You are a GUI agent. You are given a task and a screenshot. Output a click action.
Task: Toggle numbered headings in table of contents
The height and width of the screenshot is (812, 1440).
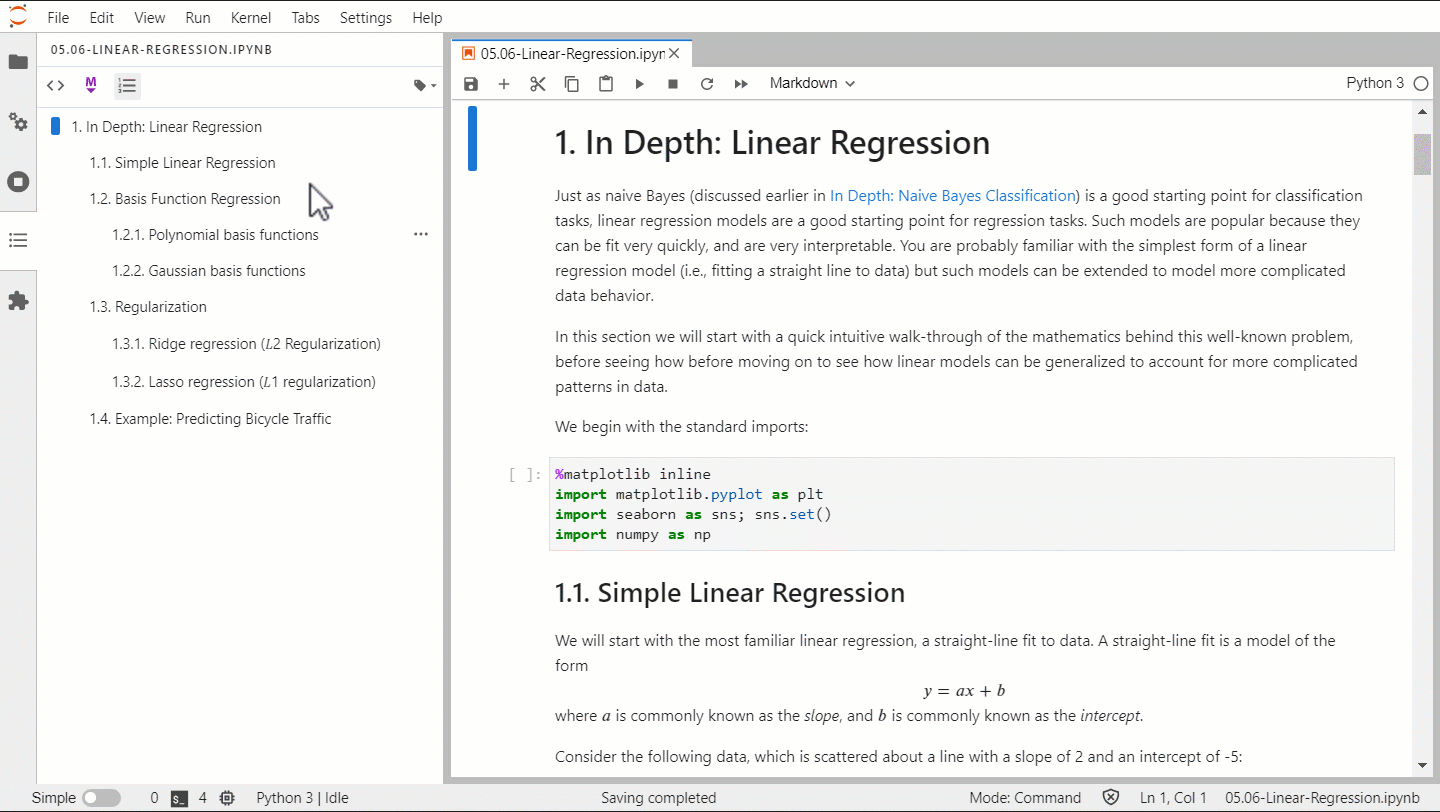tap(127, 85)
